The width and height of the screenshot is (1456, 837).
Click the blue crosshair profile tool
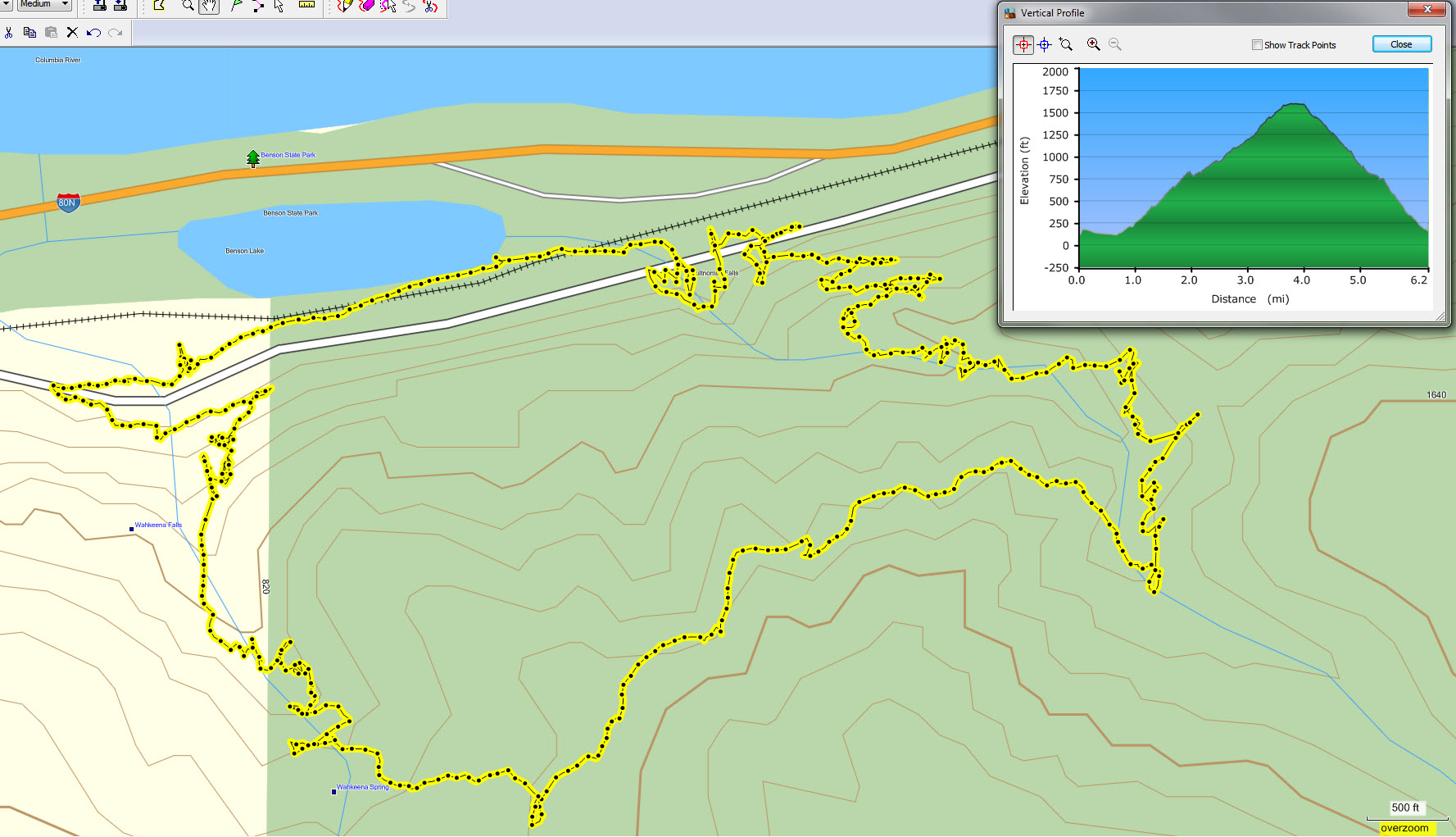click(1045, 45)
